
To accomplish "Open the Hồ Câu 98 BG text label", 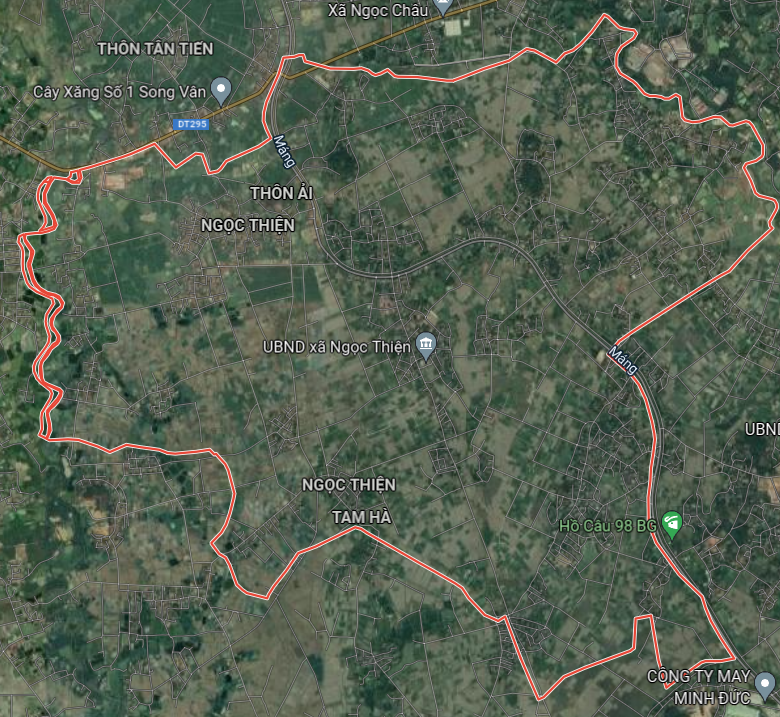I will (608, 526).
